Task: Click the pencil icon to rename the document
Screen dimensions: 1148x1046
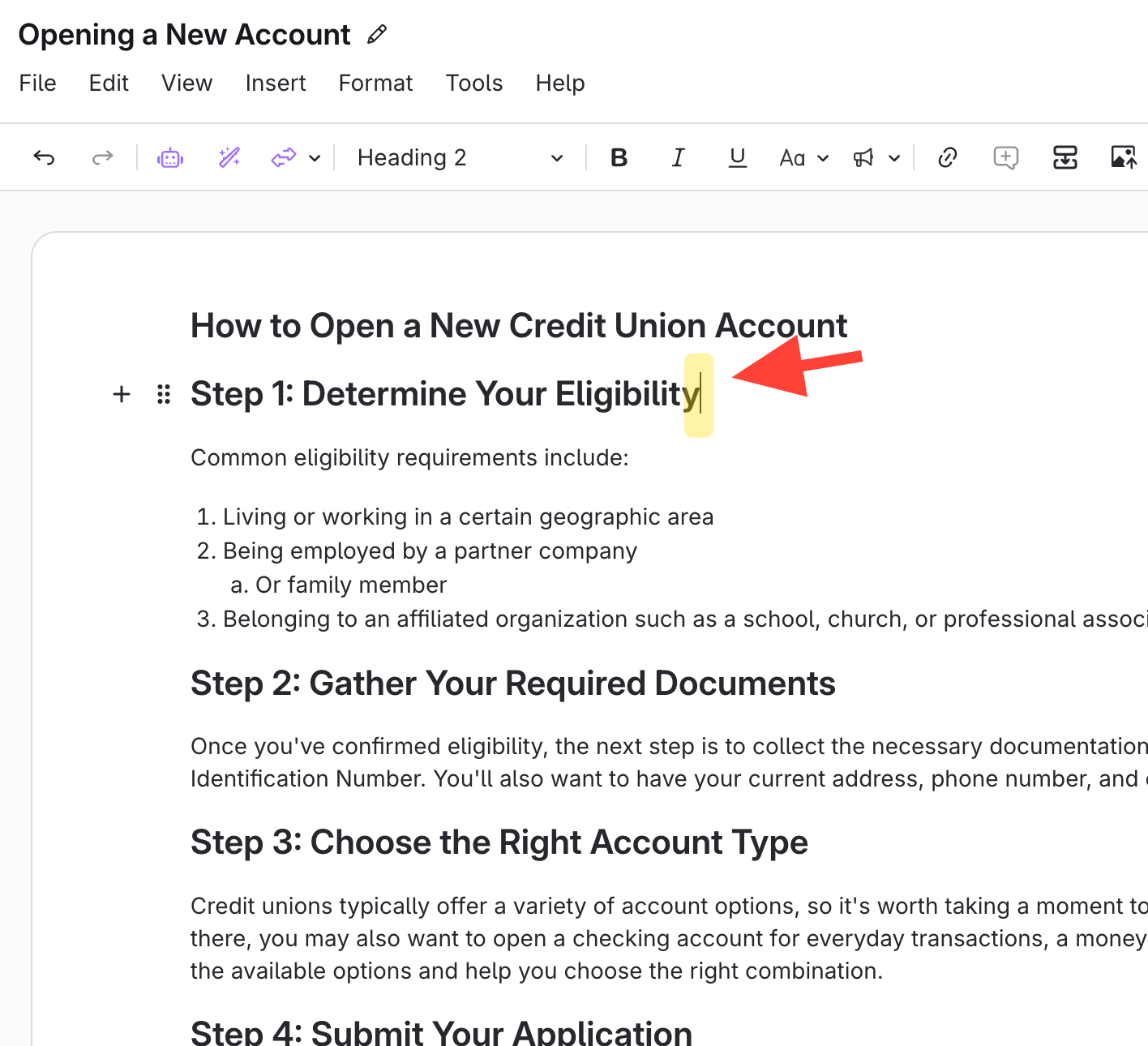Action: pos(377,35)
